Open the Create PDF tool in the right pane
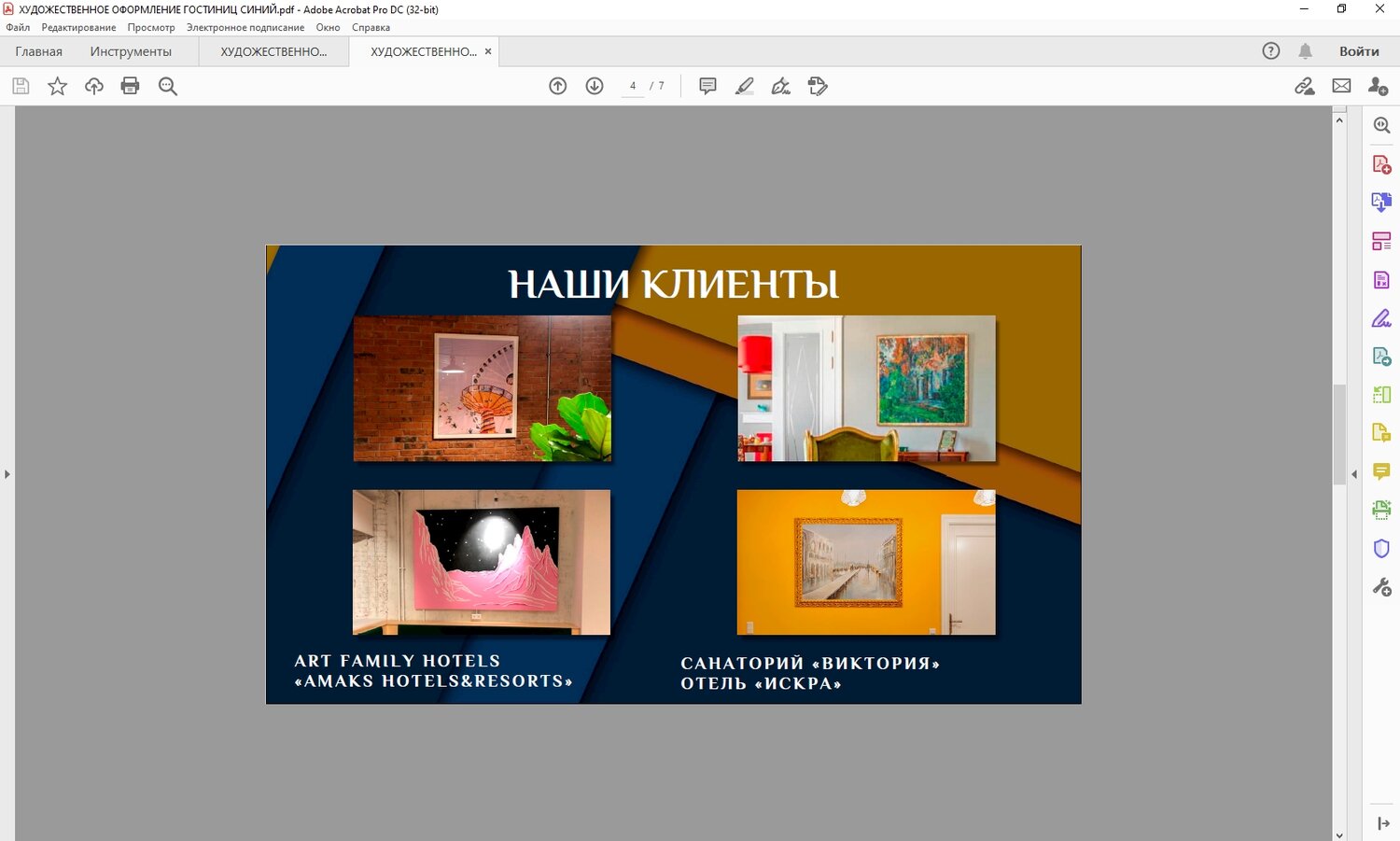 coord(1381,164)
